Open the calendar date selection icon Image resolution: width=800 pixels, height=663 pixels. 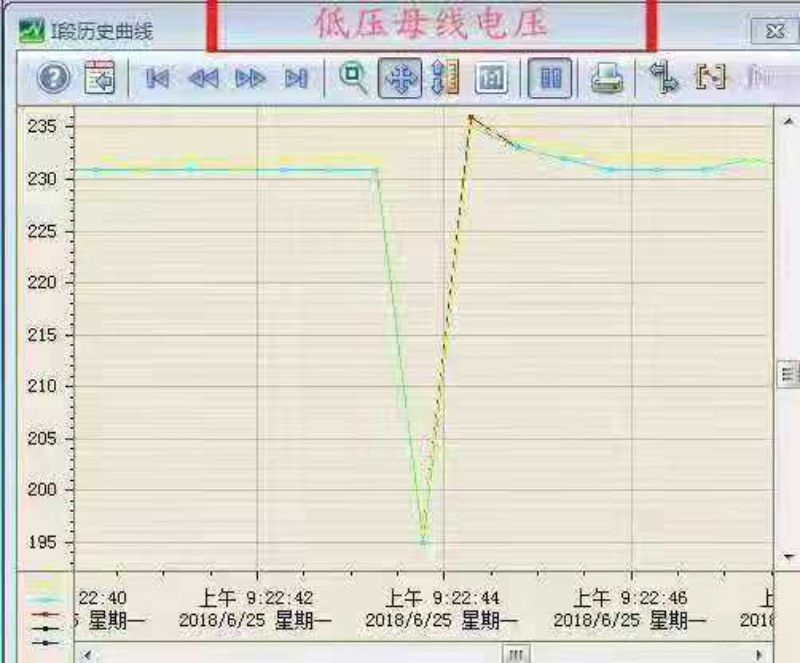coord(99,77)
